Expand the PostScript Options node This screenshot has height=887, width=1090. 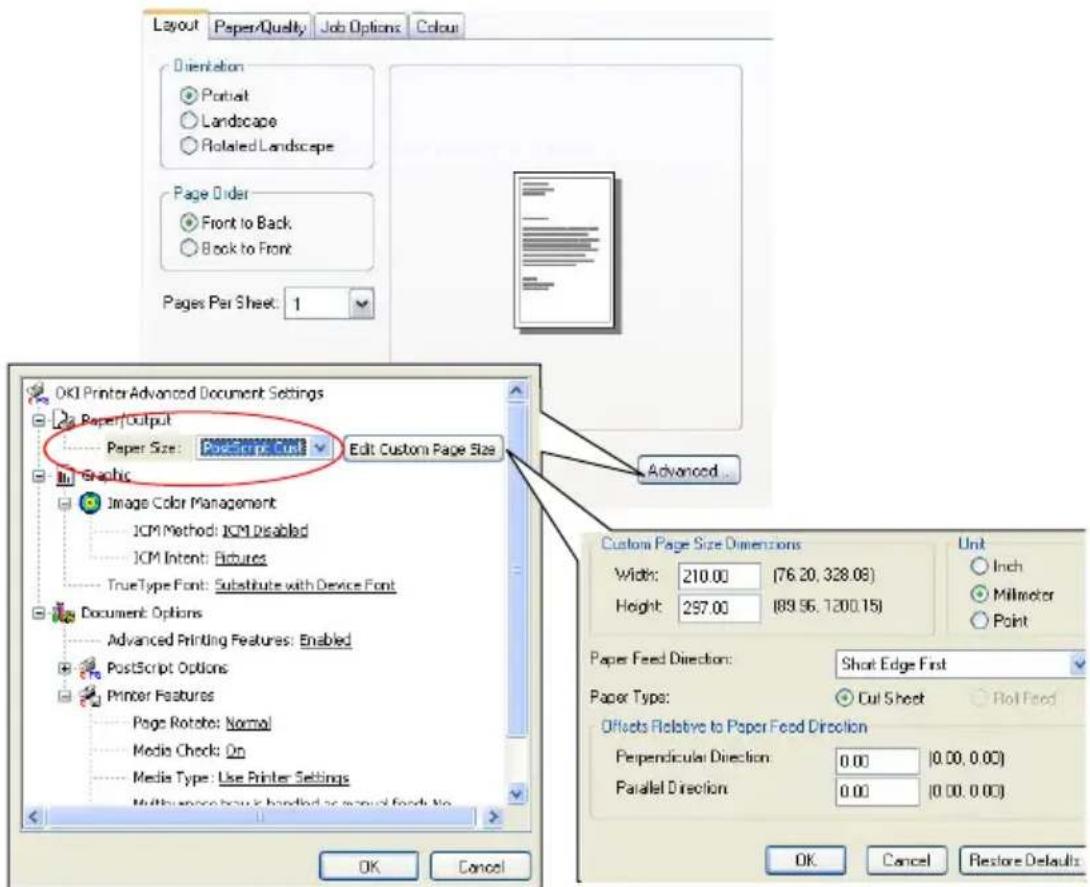pyautogui.click(x=65, y=669)
